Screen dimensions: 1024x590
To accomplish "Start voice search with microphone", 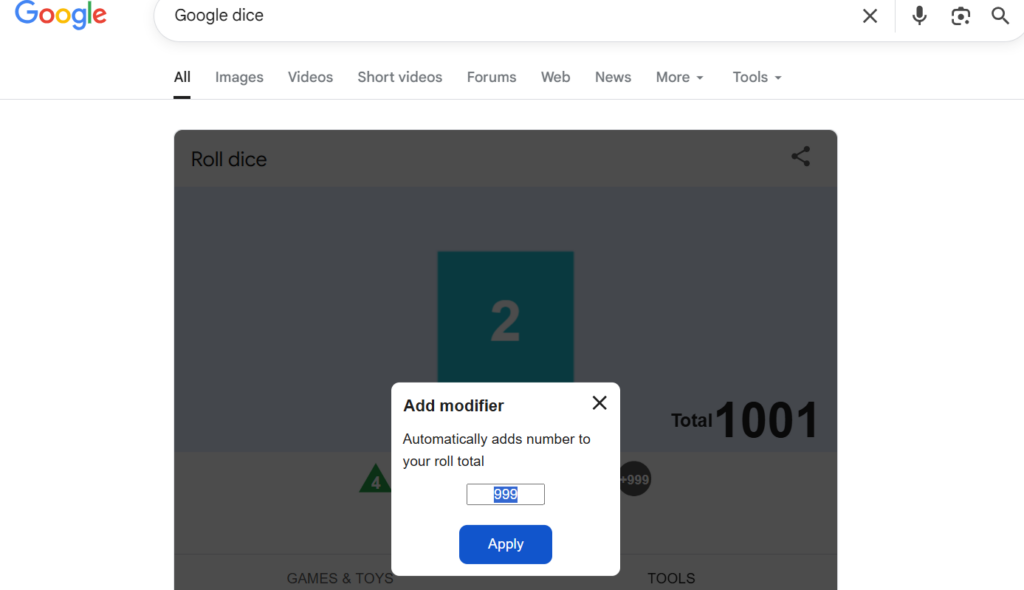I will [x=919, y=16].
